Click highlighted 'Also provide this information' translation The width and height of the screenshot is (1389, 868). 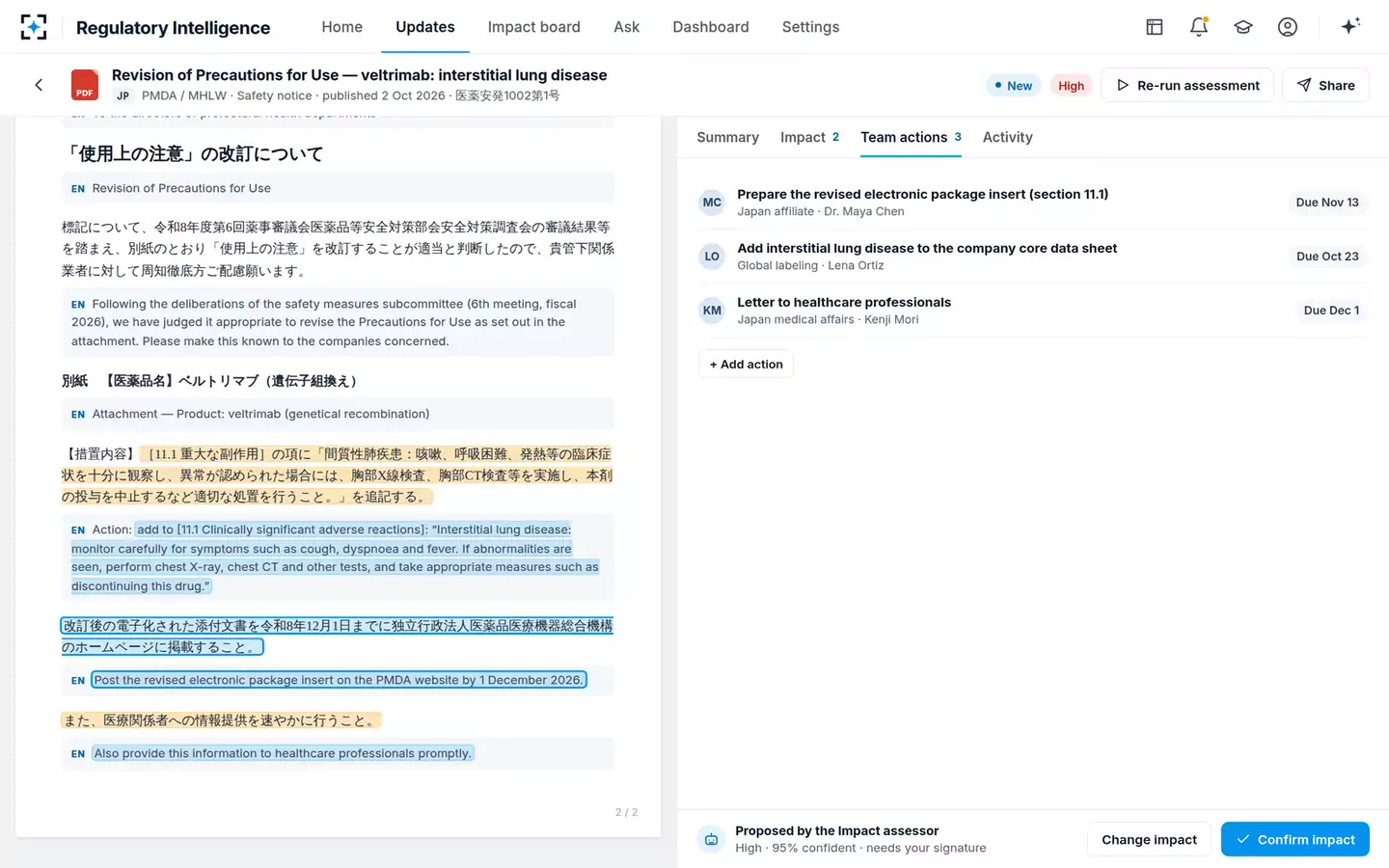[283, 753]
